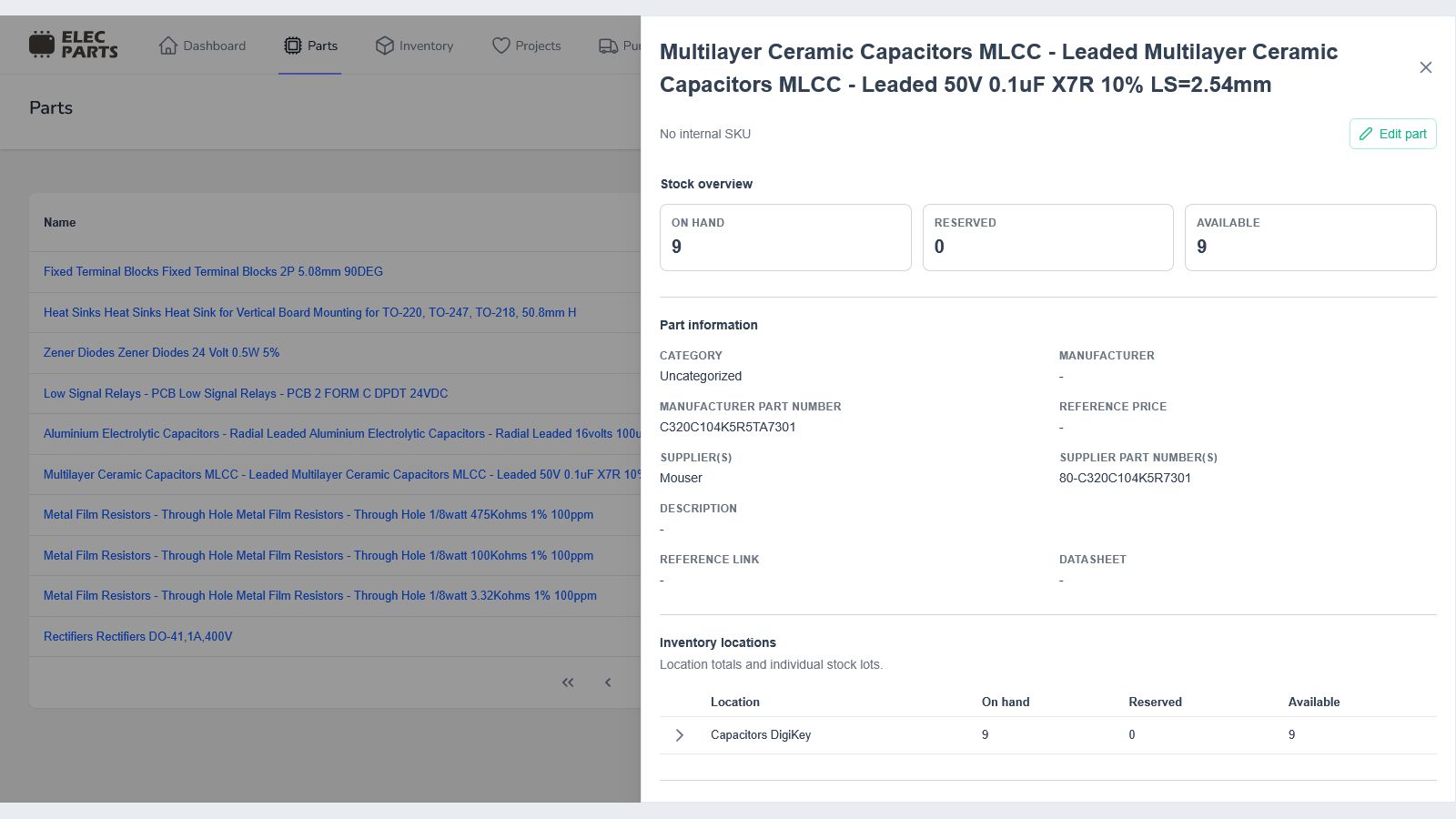Select manufacturer part number C320C104K5R5TA7301

coord(727,427)
